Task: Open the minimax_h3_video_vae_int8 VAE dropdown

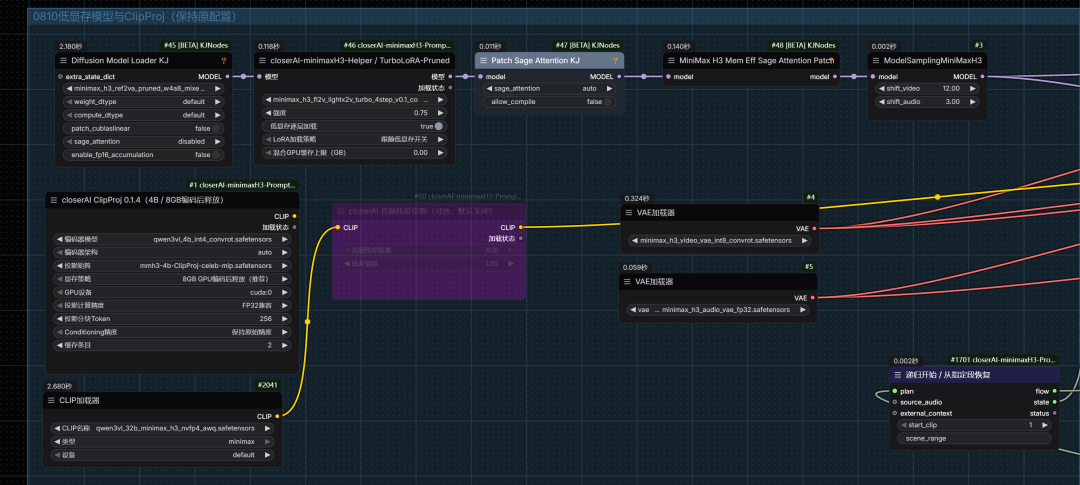Action: (720, 240)
